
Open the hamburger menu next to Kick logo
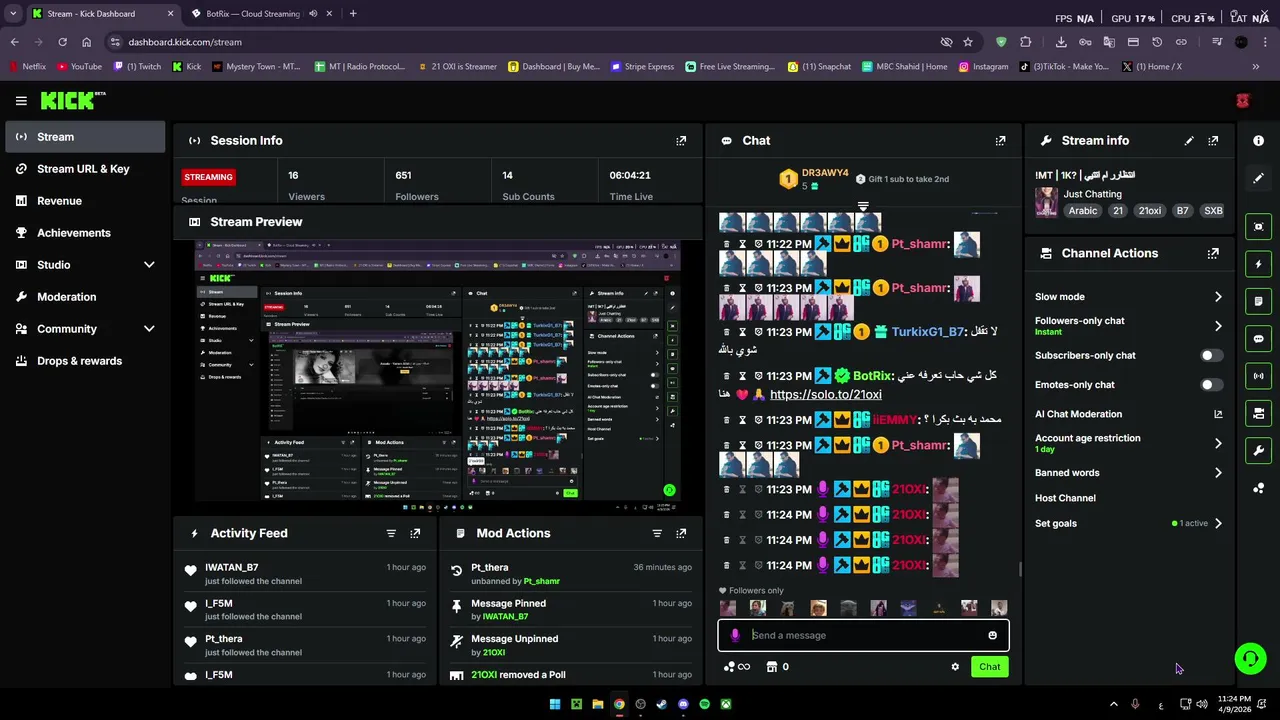click(x=21, y=100)
